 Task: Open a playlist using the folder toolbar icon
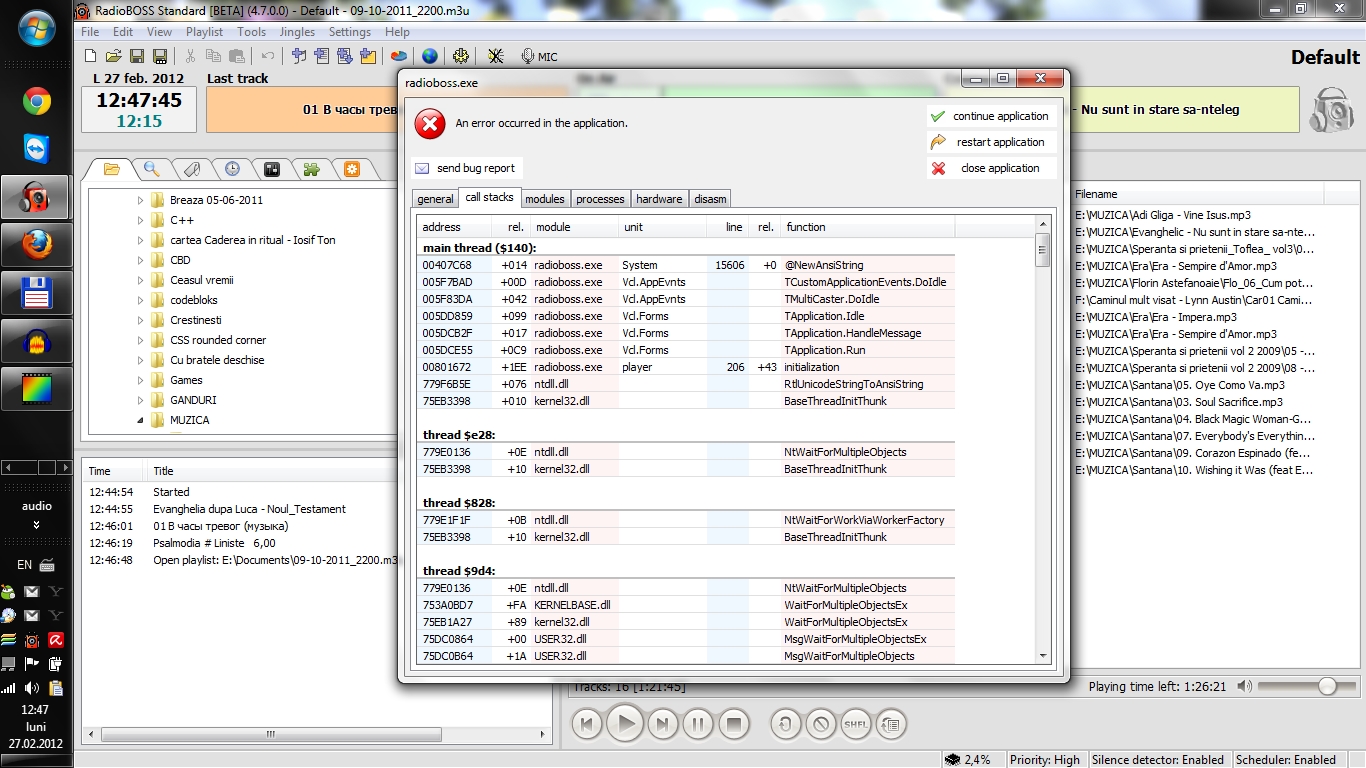click(113, 56)
